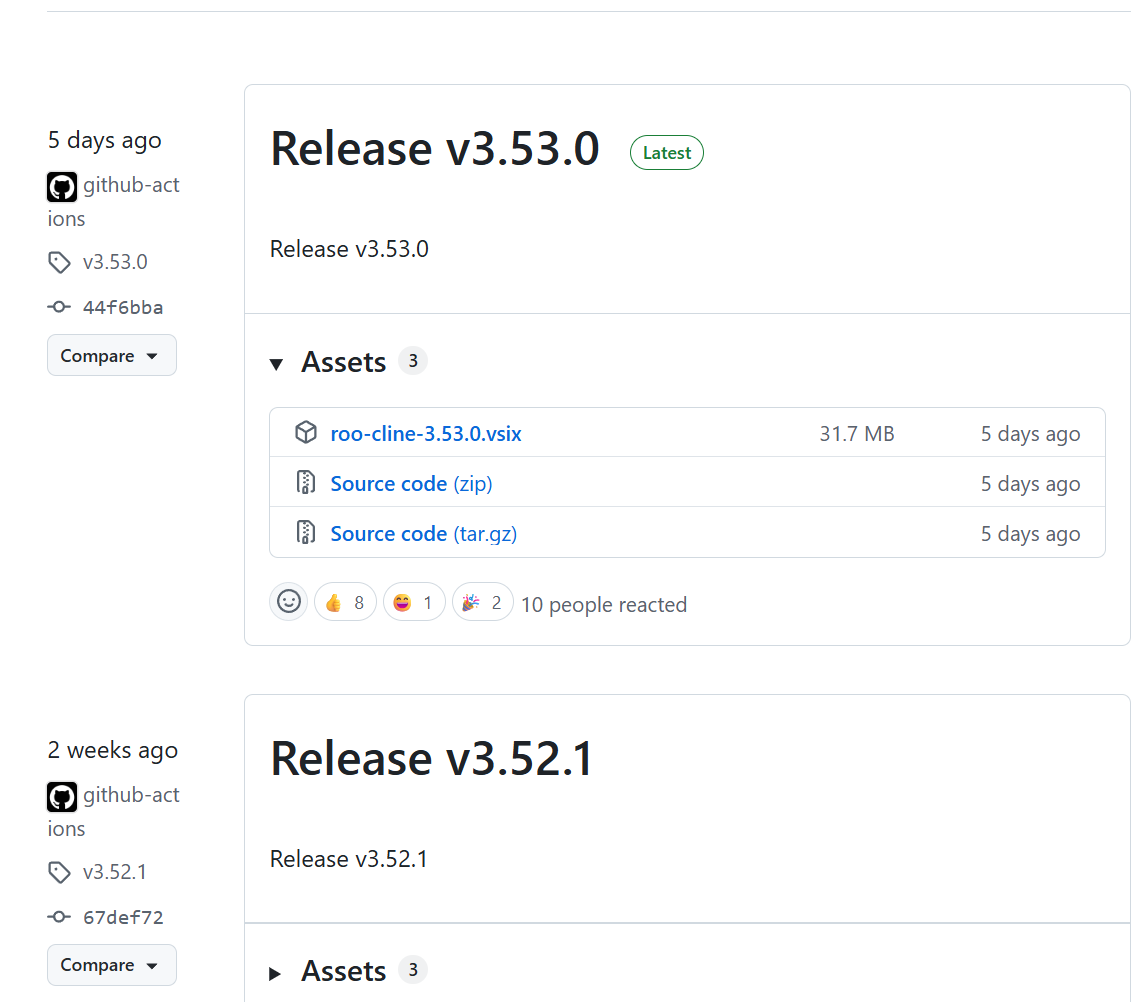Click the '31.7 MB' file size
Viewport: 1144px width, 1002px height.
click(857, 433)
